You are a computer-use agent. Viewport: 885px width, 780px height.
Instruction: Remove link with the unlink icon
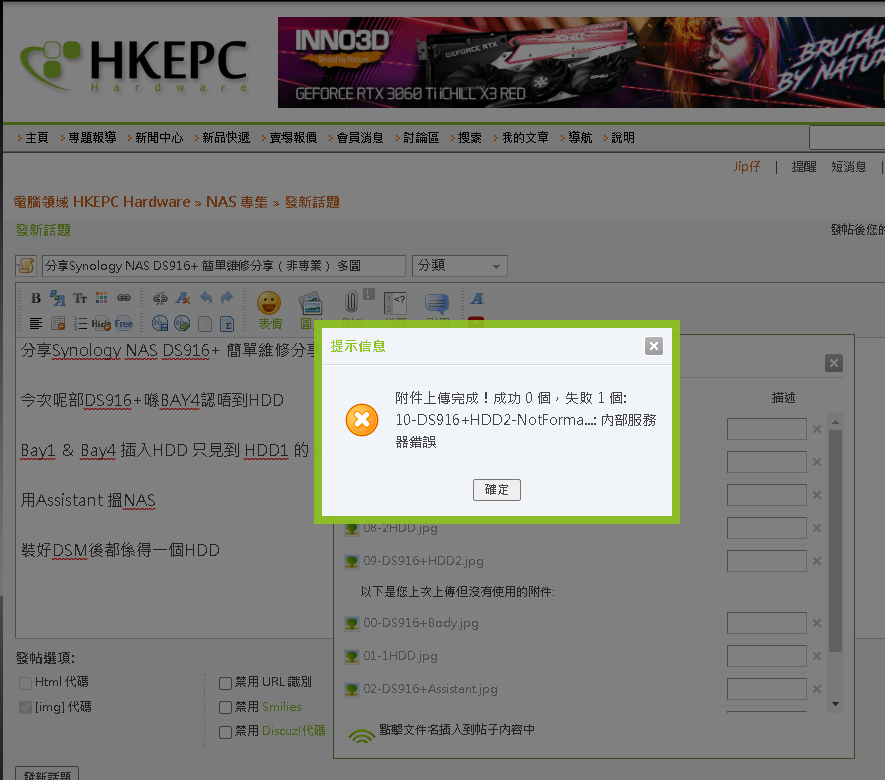(x=160, y=298)
